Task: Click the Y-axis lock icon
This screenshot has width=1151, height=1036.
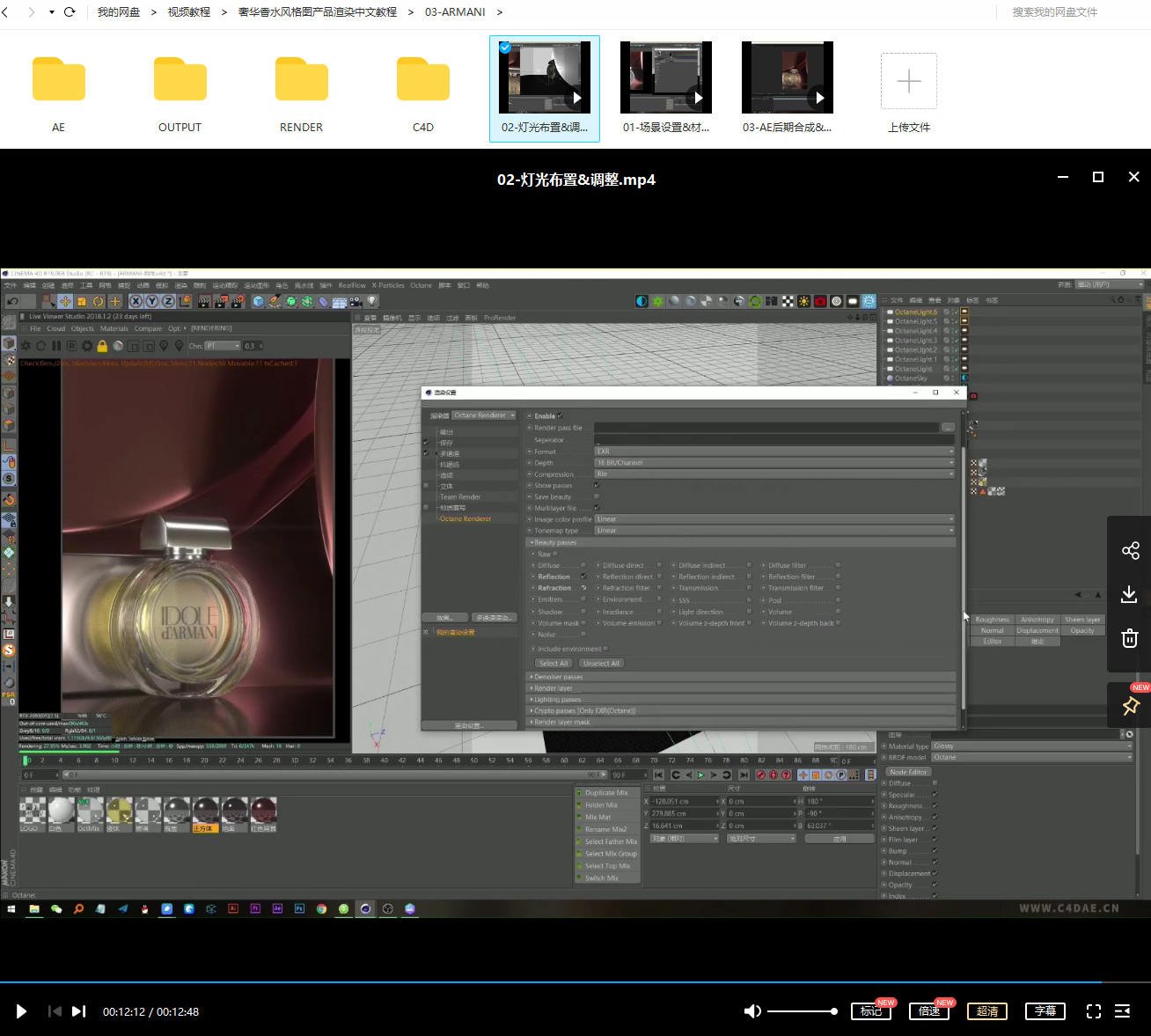Action: (151, 301)
